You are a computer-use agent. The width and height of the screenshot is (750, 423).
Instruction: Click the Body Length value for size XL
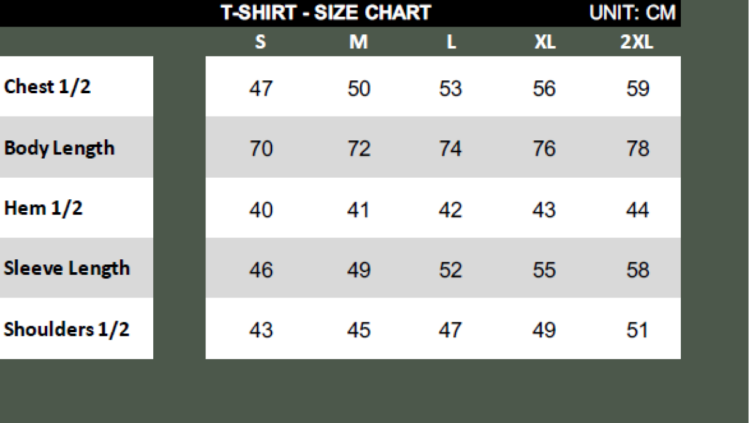[545, 149]
